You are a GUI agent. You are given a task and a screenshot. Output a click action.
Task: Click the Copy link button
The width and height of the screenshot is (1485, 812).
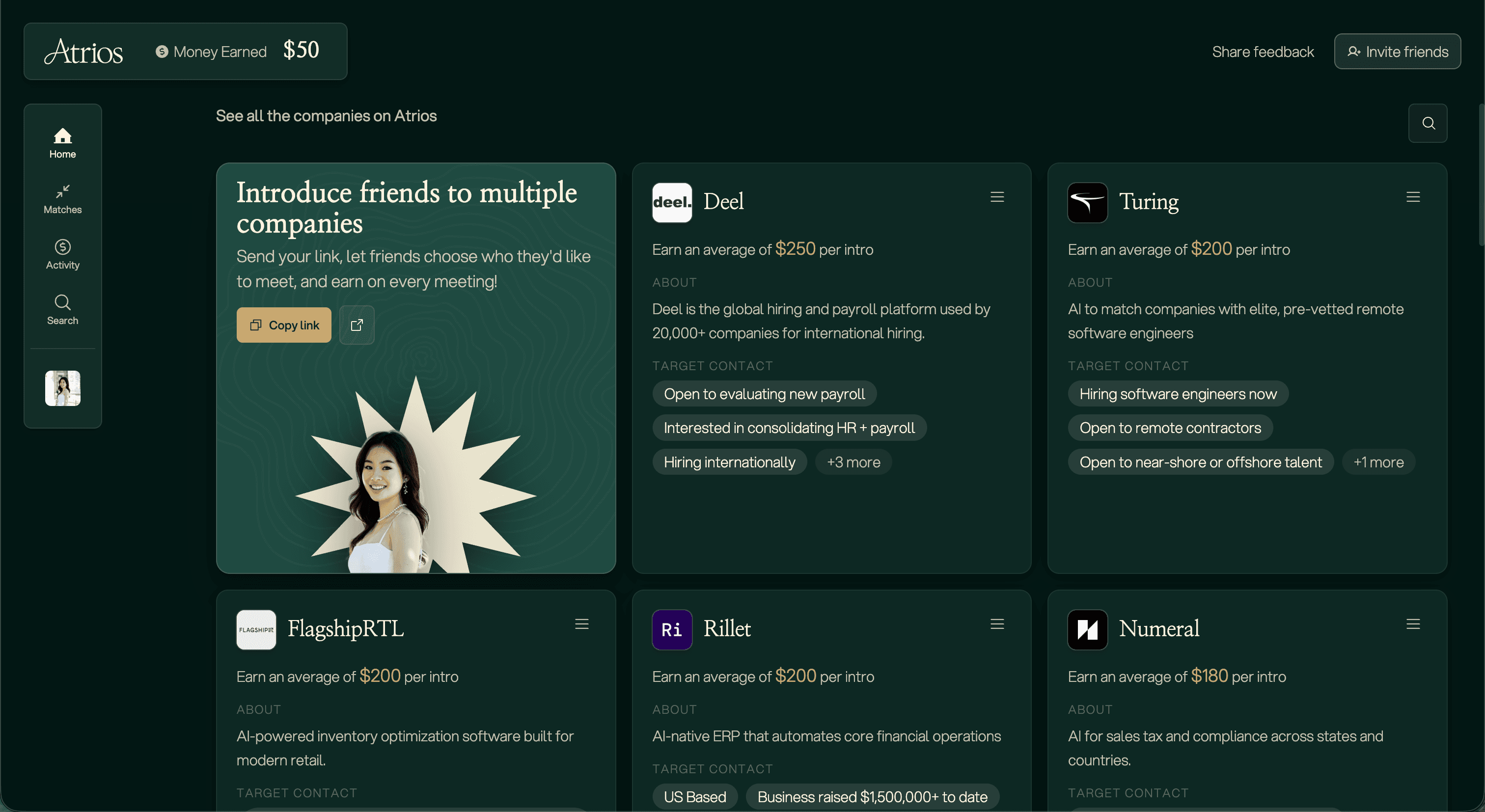[x=284, y=325]
